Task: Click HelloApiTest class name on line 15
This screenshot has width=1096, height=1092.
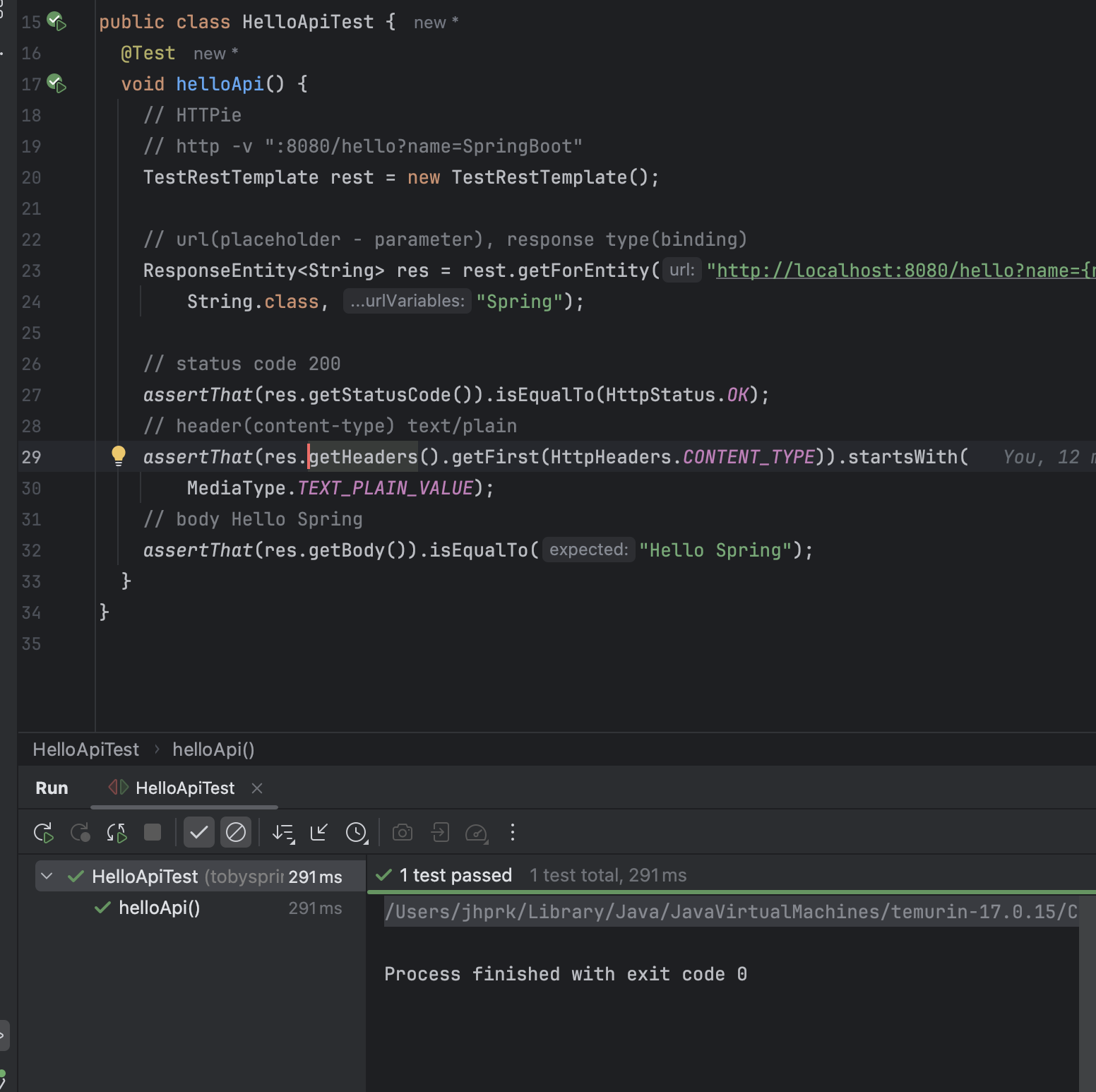Action: click(308, 22)
